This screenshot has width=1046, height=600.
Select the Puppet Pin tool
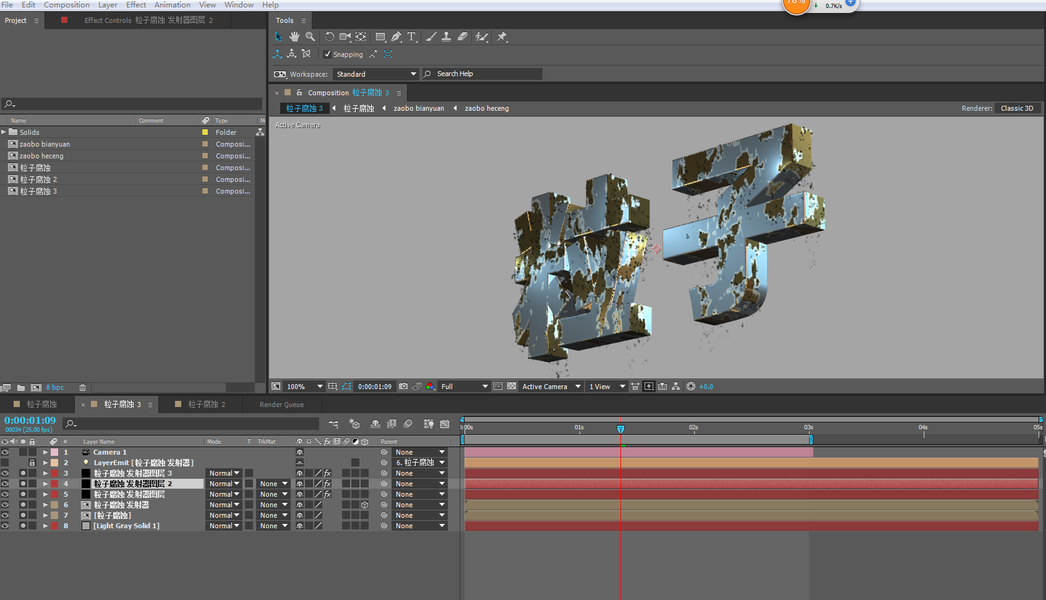point(502,37)
